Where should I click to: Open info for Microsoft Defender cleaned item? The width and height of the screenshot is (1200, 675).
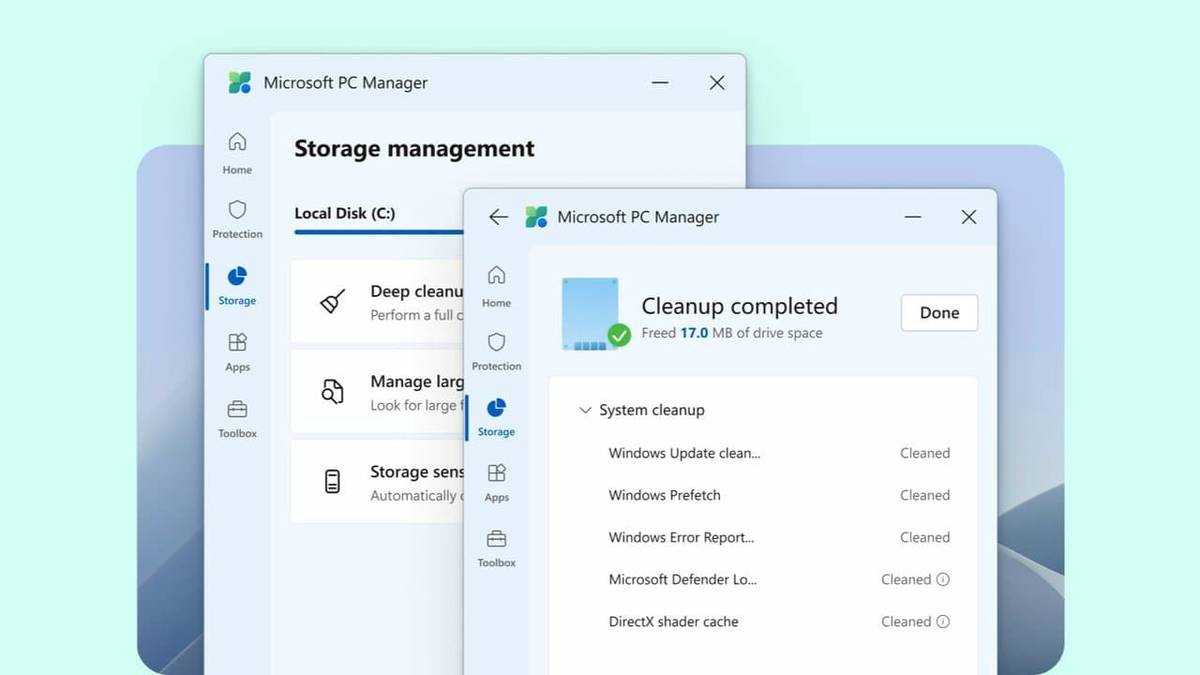944,579
